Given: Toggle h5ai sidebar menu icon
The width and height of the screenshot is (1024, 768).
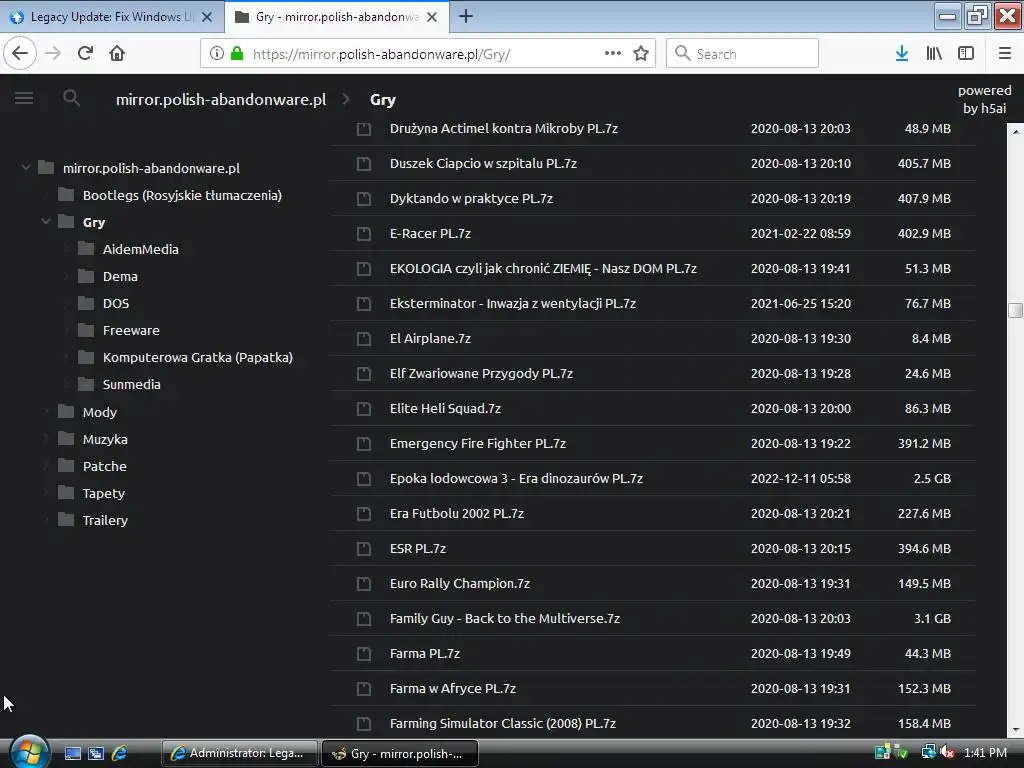Looking at the screenshot, I should coord(24,98).
